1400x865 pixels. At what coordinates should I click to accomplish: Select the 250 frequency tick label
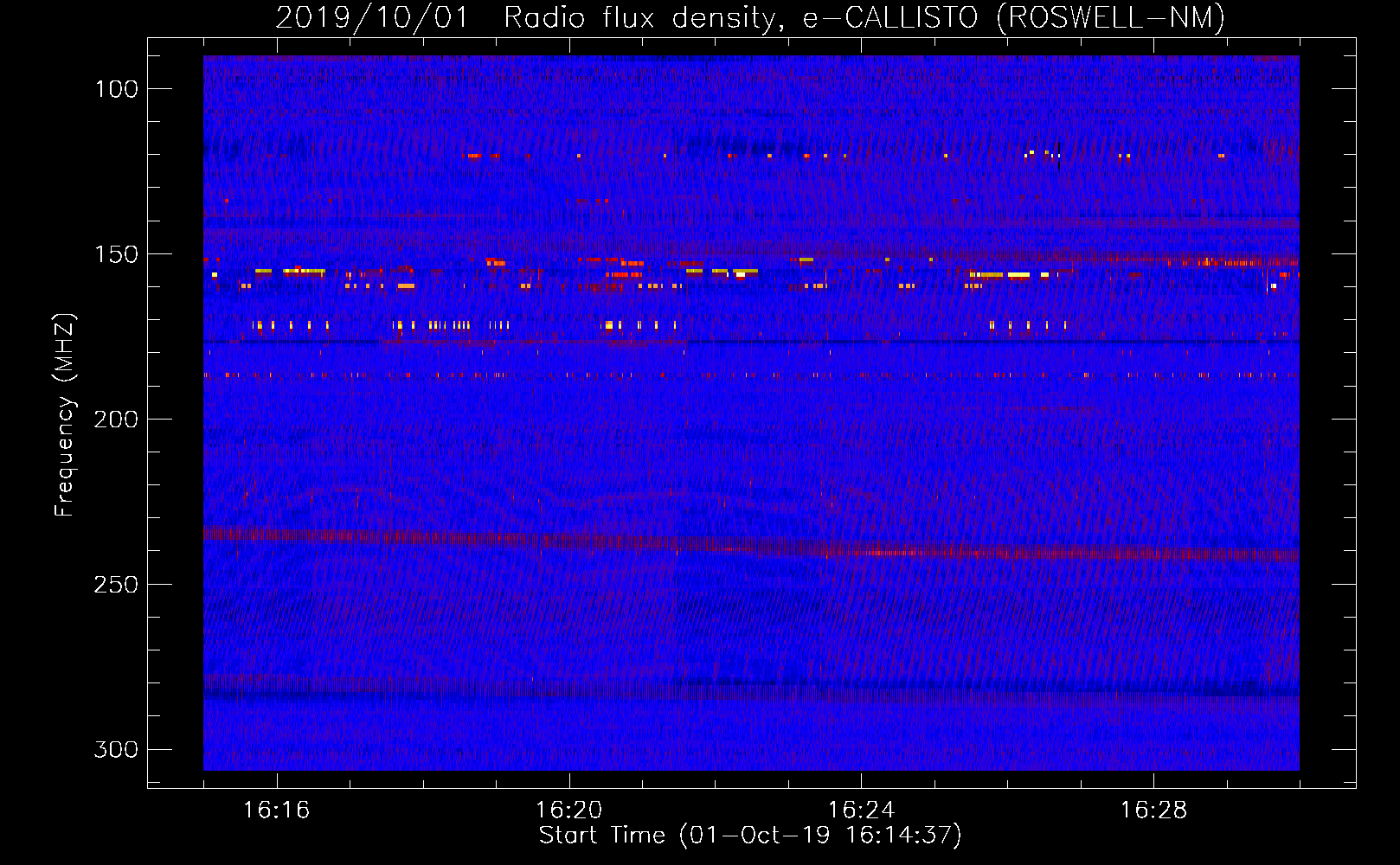[x=116, y=585]
